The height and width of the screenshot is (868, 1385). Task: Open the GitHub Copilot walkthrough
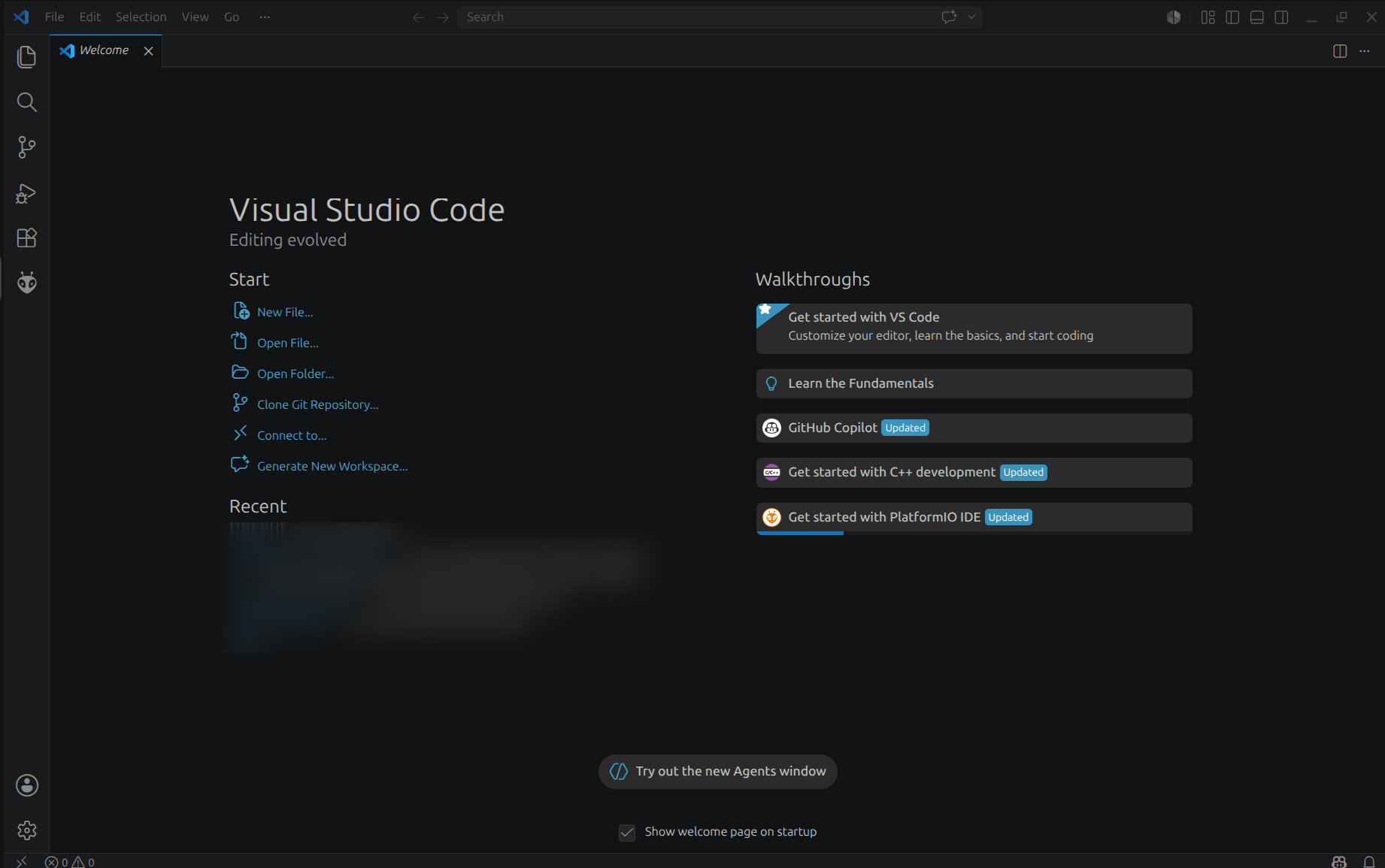(x=974, y=428)
